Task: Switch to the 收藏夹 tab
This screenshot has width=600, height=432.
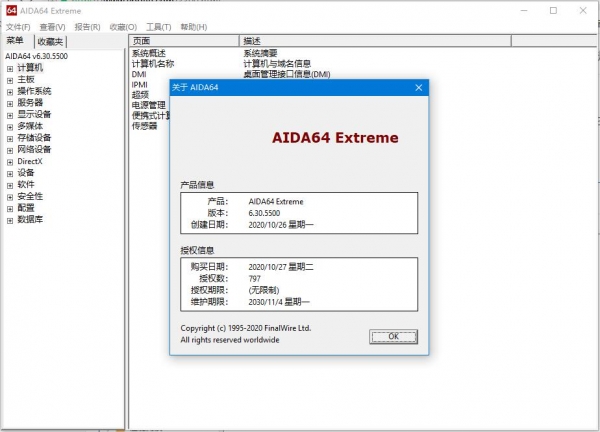Action: point(50,41)
